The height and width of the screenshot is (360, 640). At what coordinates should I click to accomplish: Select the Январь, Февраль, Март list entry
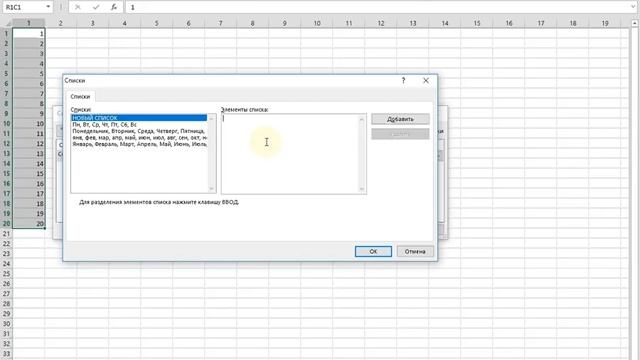pyautogui.click(x=139, y=144)
